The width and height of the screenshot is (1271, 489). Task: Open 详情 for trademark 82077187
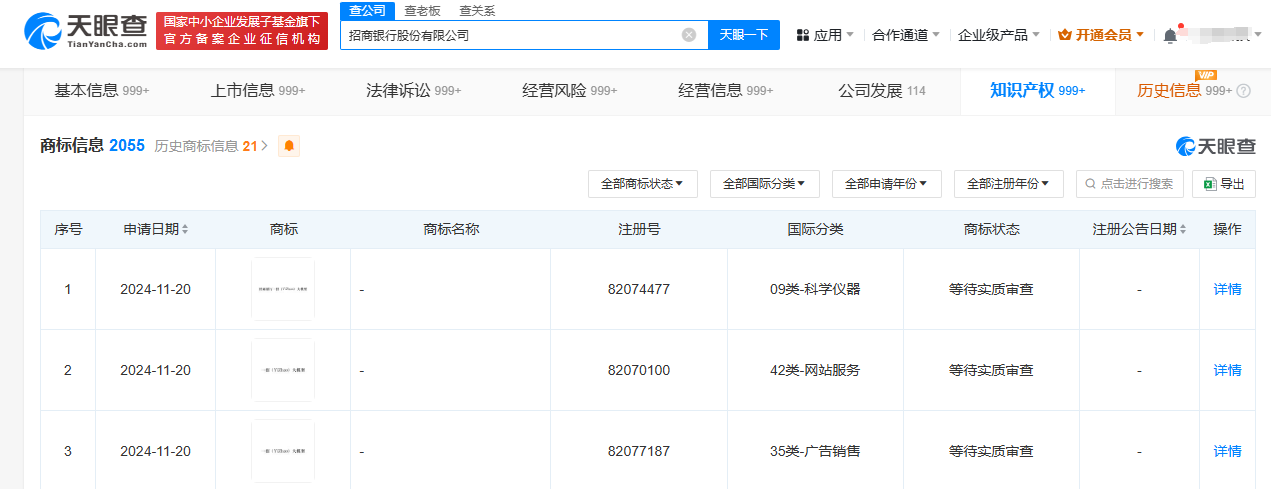(x=1227, y=452)
